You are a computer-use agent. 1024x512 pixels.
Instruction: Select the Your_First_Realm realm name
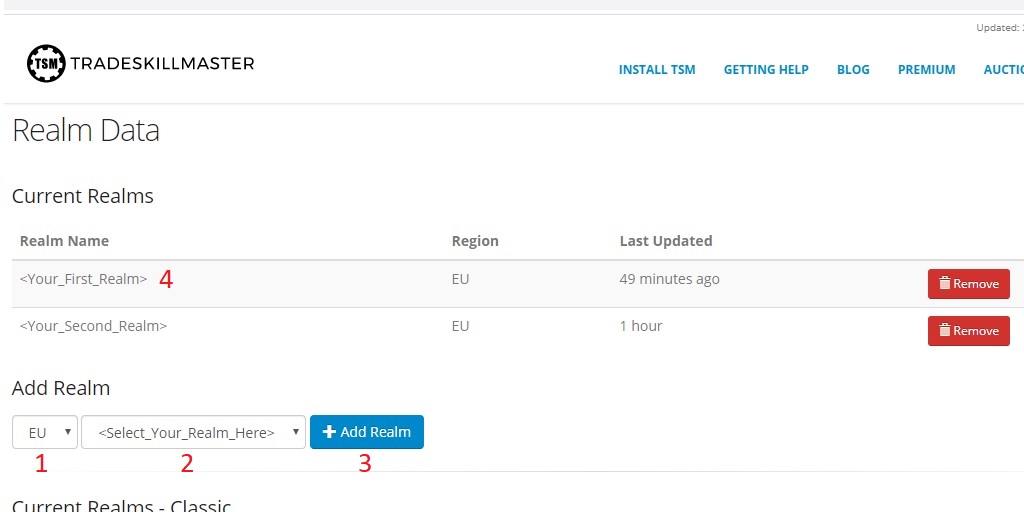pyautogui.click(x=83, y=279)
